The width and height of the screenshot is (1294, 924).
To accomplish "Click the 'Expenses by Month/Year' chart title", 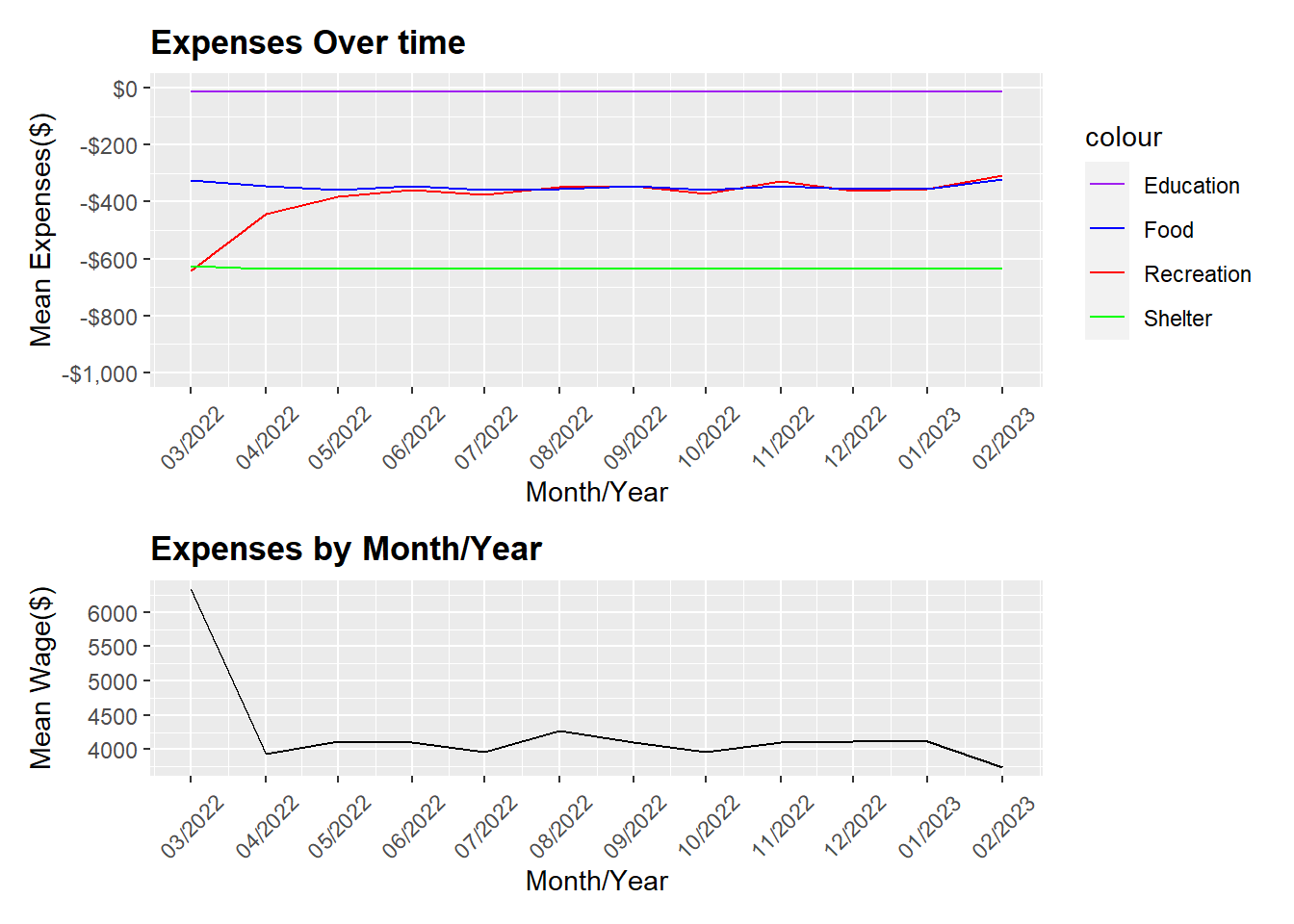I will coord(346,550).
